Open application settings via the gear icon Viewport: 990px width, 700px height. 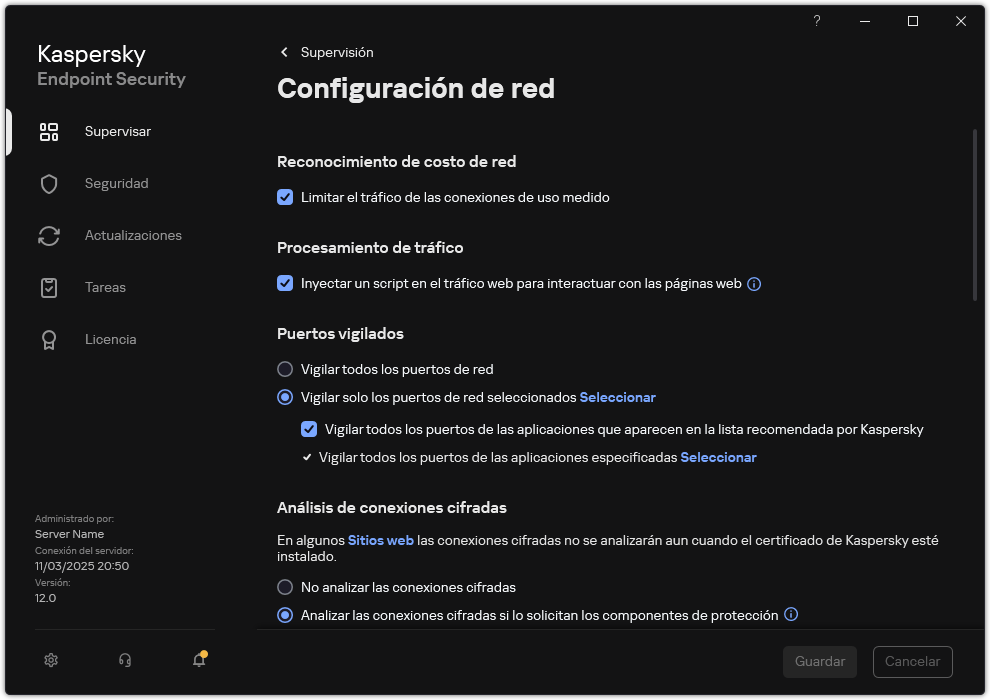50,660
